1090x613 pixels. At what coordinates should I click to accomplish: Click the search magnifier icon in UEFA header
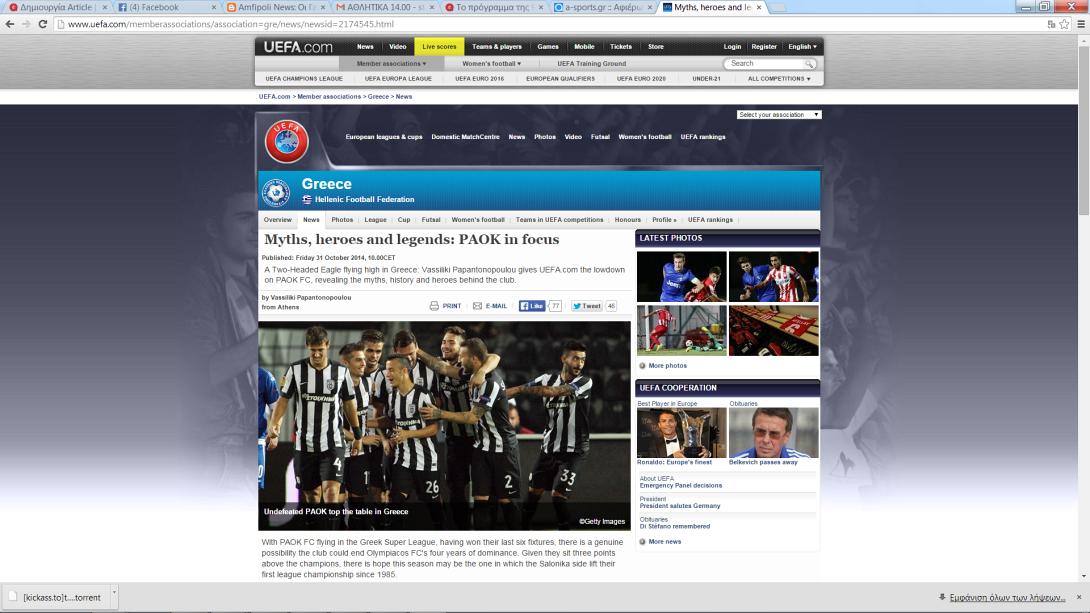[809, 64]
